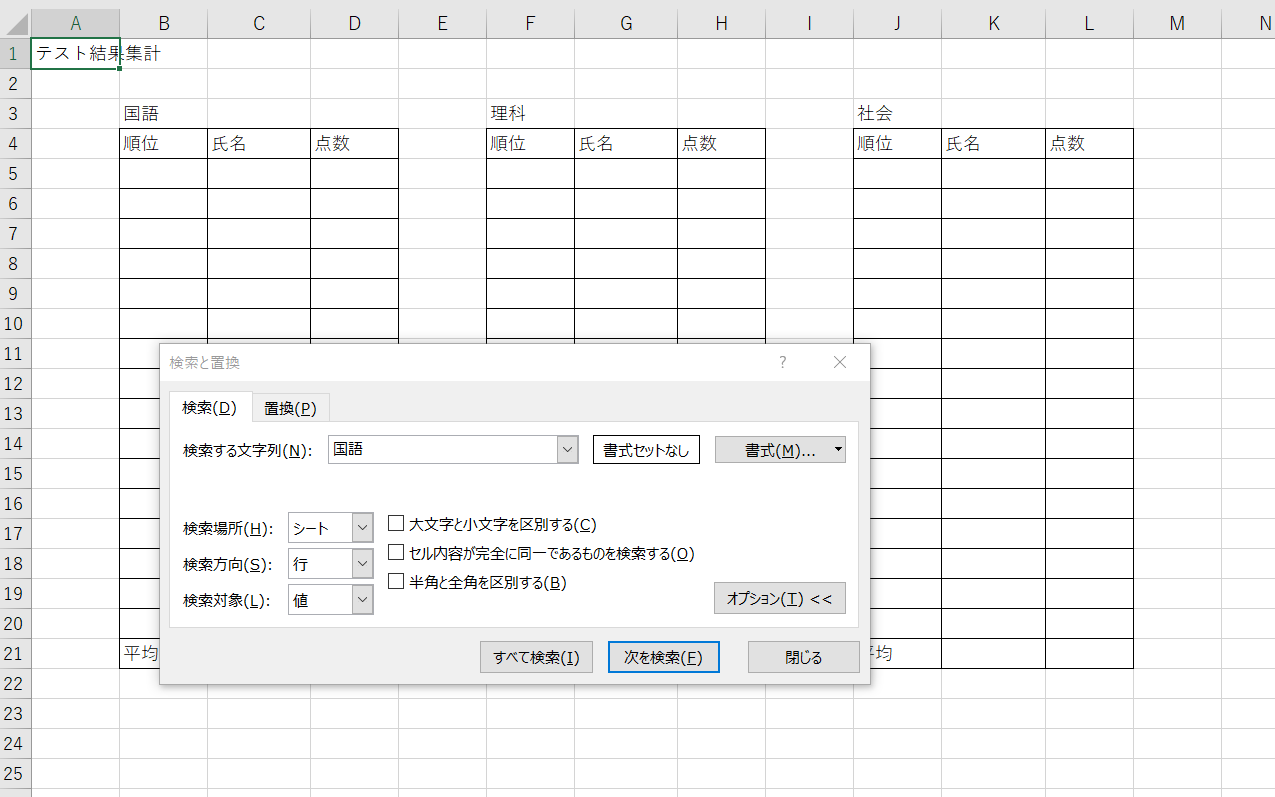
Task: Open the 検索場所 dropdown showing シート
Action: pyautogui.click(x=362, y=528)
